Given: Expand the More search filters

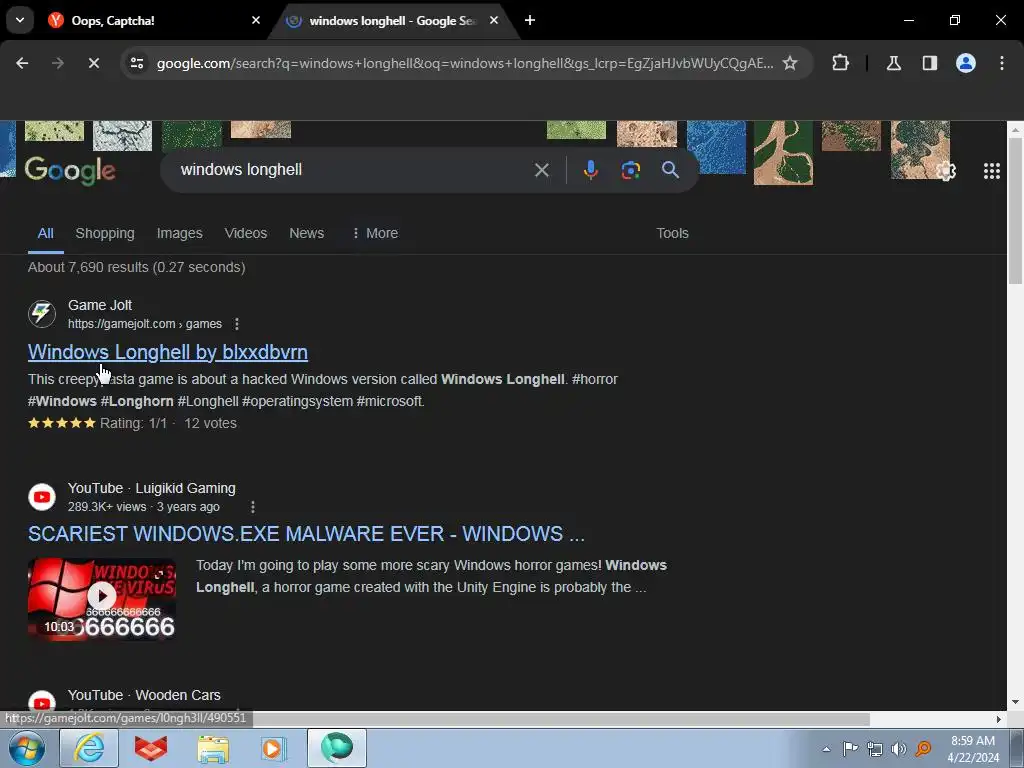Looking at the screenshot, I should click(x=375, y=233).
